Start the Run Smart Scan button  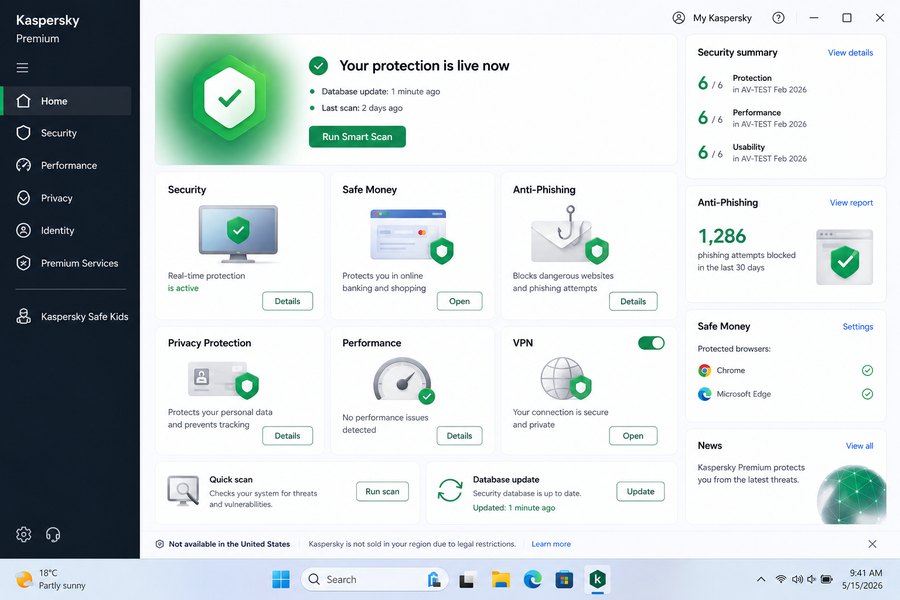click(x=357, y=137)
